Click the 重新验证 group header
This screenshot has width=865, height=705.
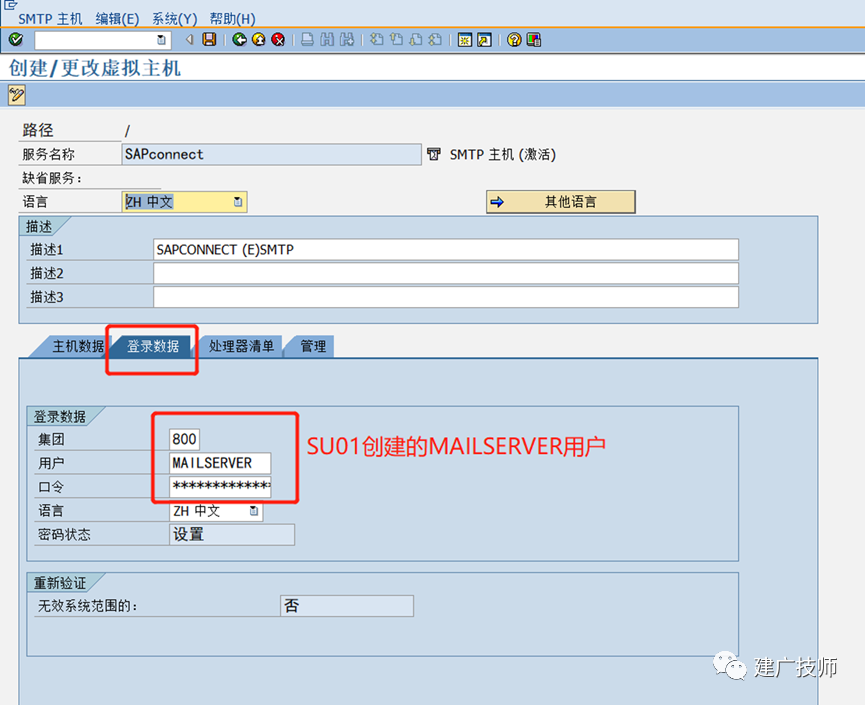coord(60,583)
